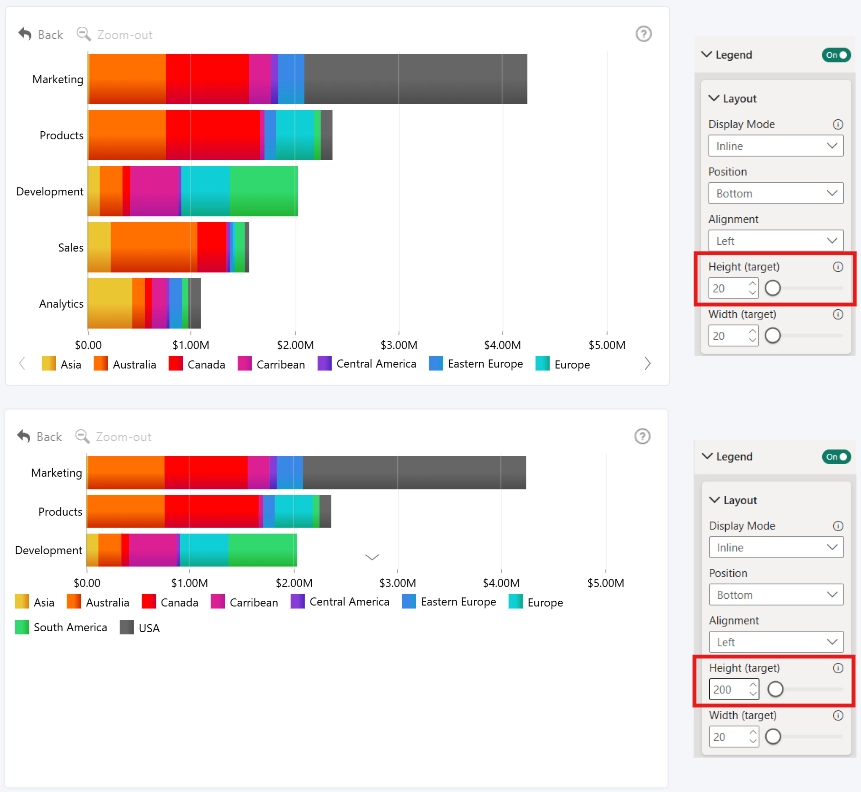Image resolution: width=861 pixels, height=792 pixels.
Task: Turn off the Legend toggle in lower panel
Action: pyautogui.click(x=836, y=456)
